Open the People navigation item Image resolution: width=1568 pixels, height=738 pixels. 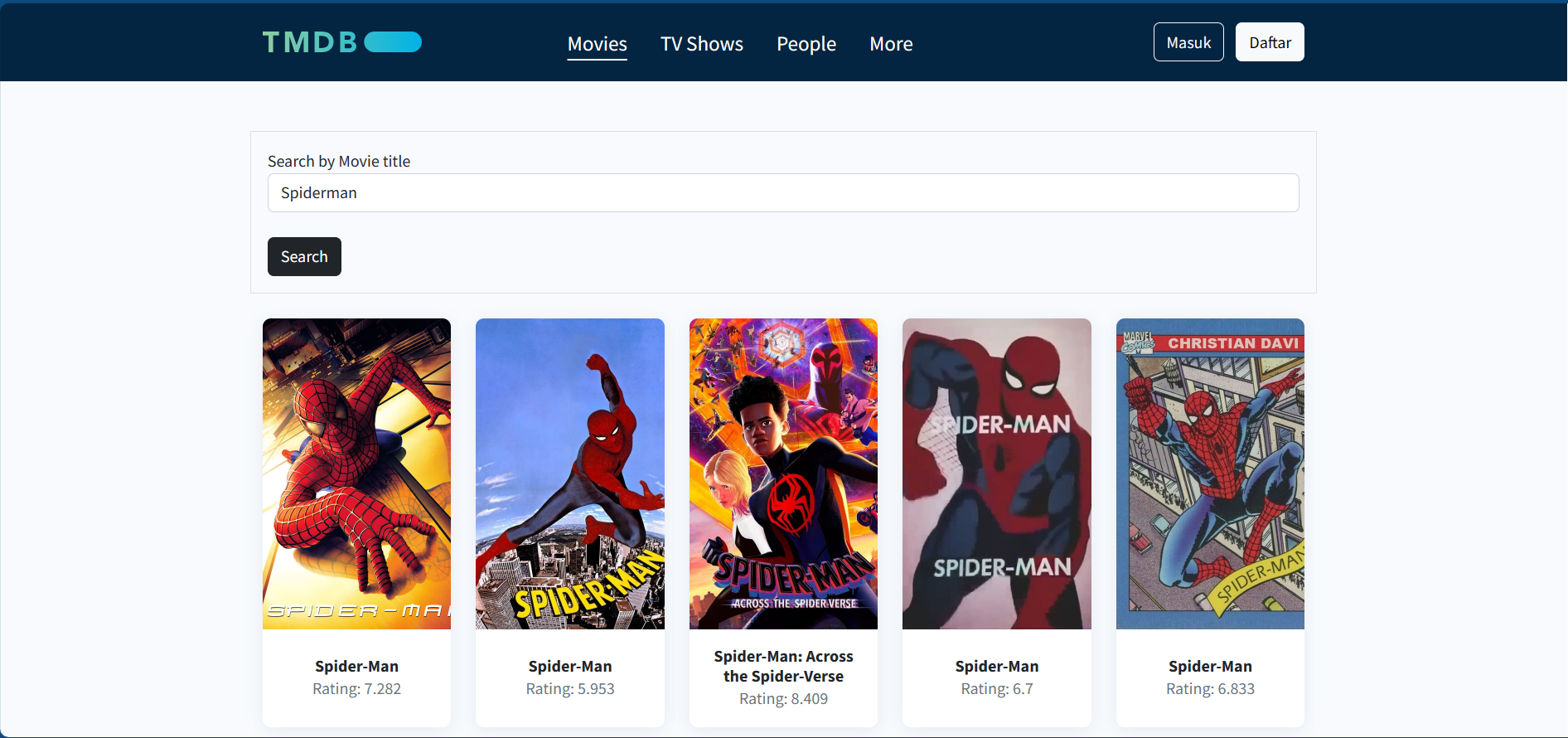coord(806,44)
